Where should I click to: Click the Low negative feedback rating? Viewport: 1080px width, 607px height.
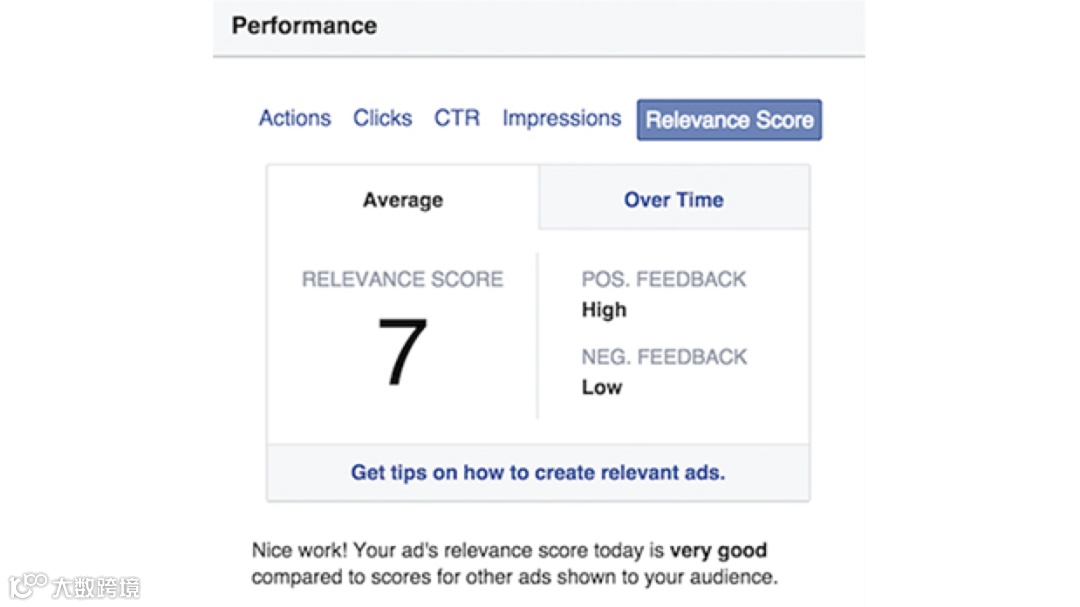(x=601, y=387)
